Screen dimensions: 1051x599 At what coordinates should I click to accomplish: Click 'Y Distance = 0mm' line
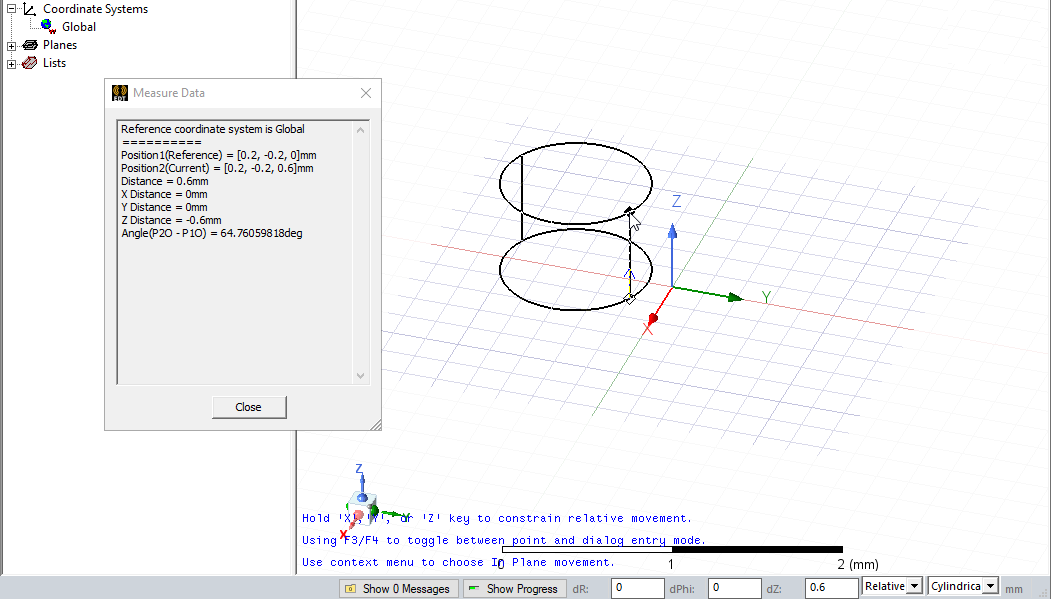[x=164, y=208]
